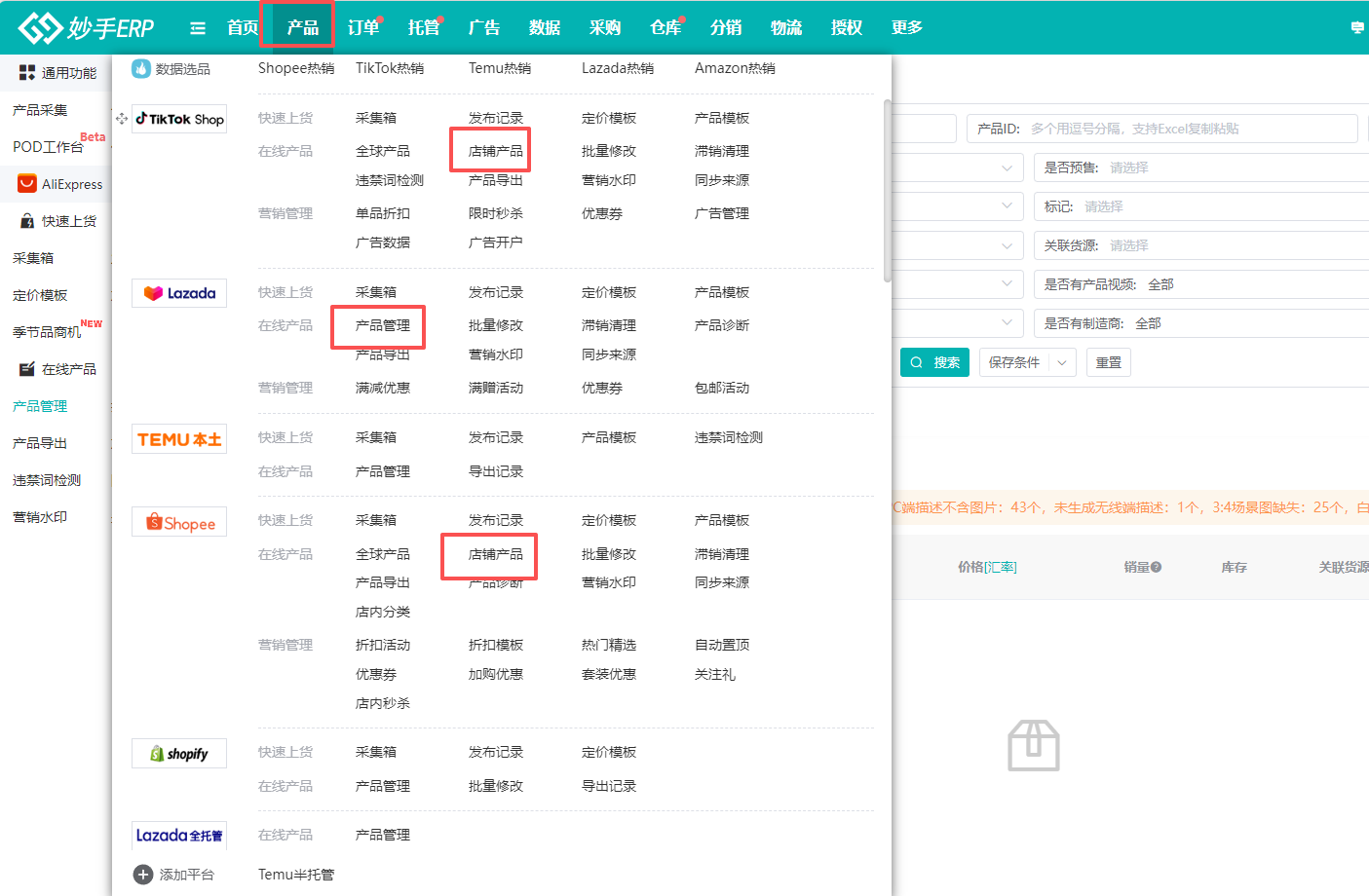Open the 保存条件 dropdown arrow

point(1062,362)
